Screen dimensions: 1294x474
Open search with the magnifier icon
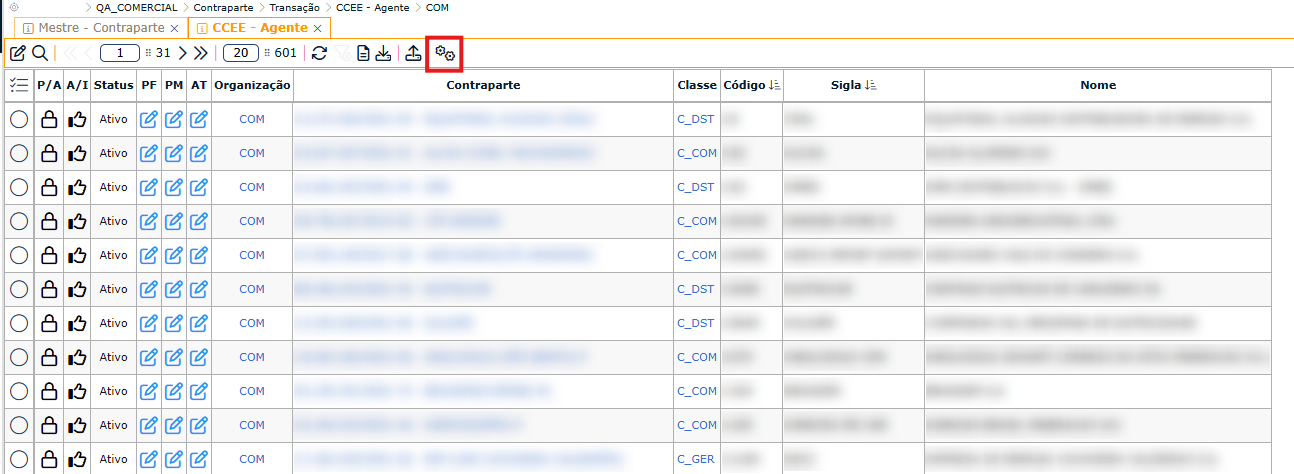40,53
